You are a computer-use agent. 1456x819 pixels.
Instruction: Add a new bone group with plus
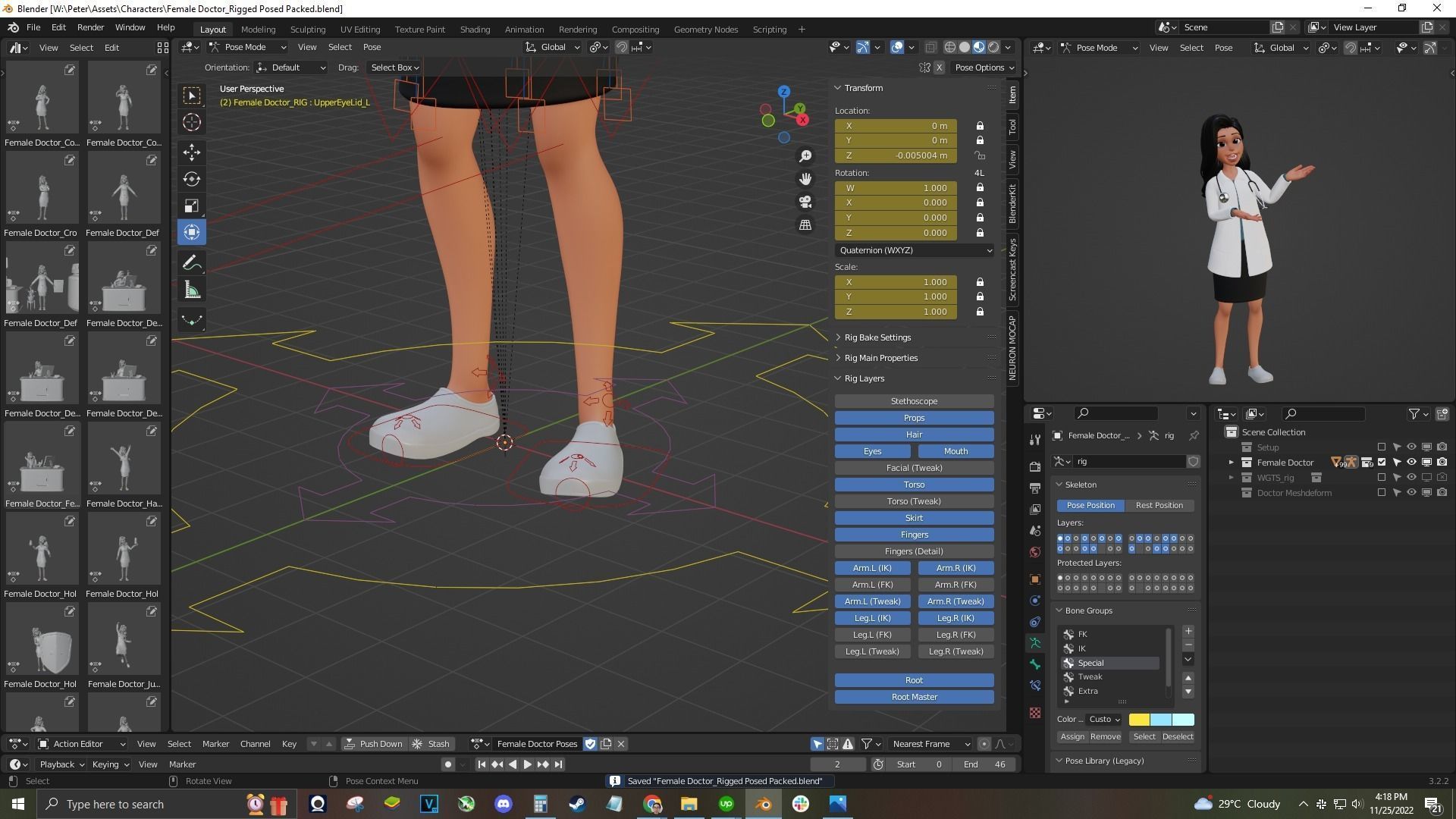[1188, 632]
